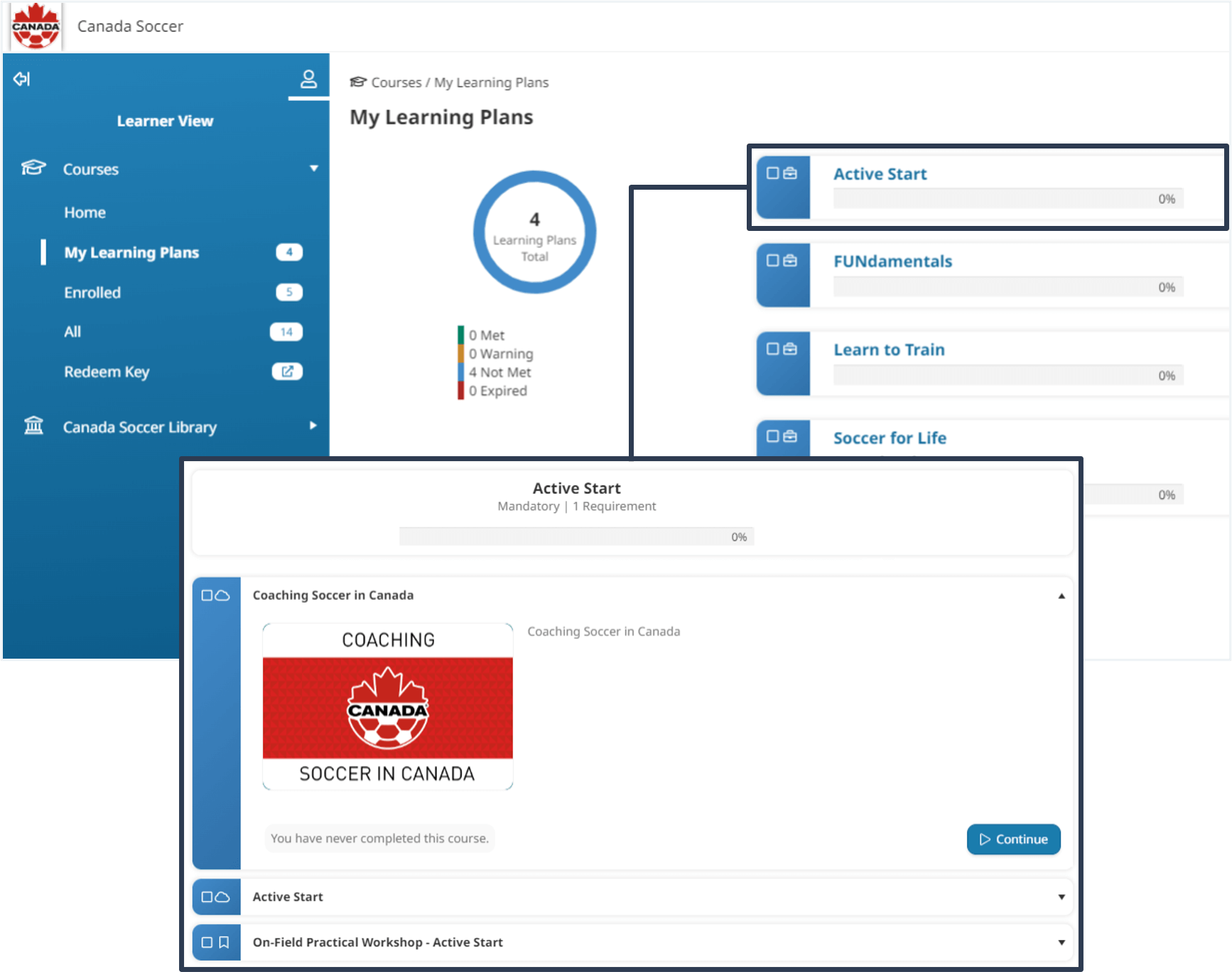Open the All courses list

tap(72, 332)
